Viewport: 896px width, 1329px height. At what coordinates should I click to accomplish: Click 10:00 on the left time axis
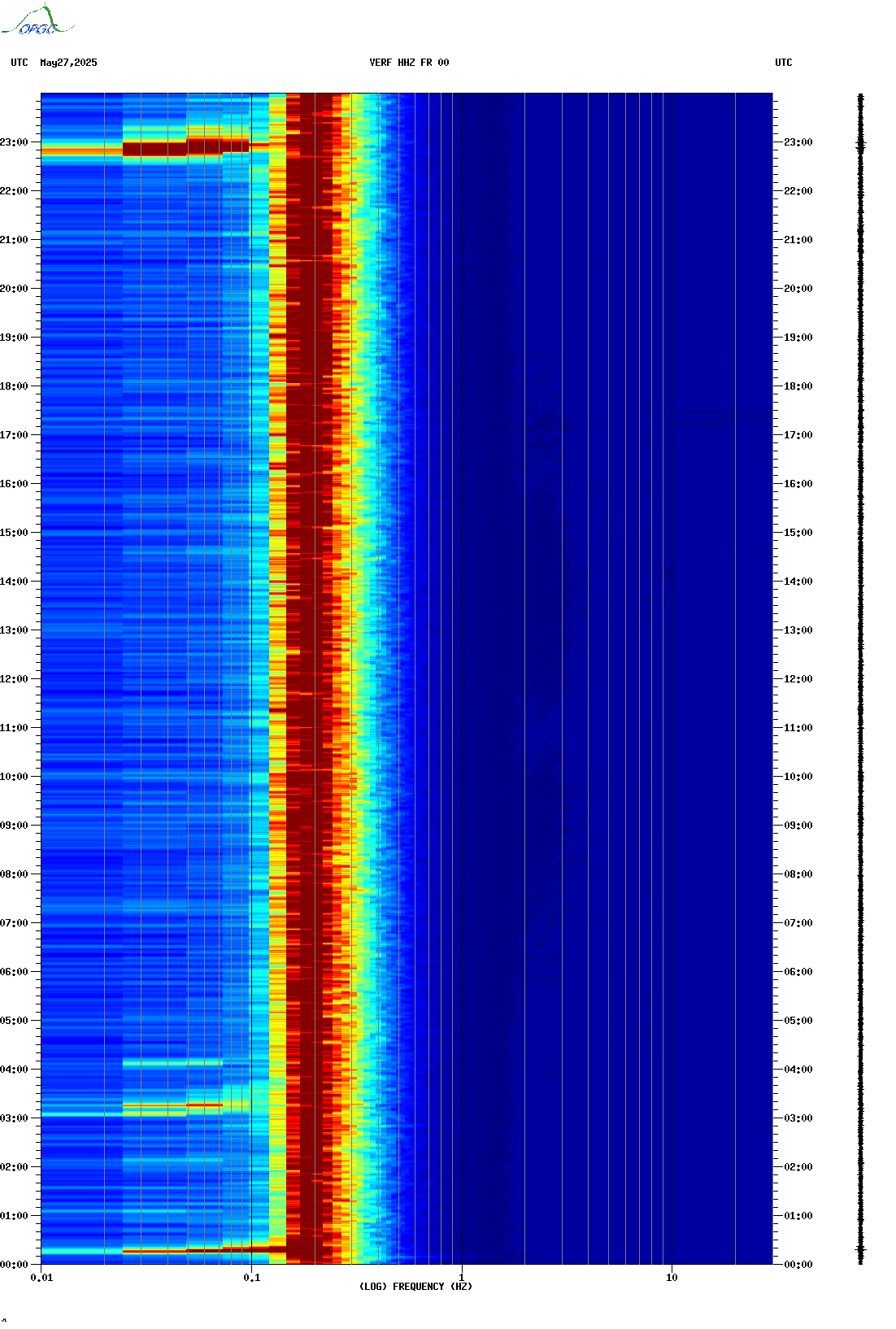click(14, 777)
